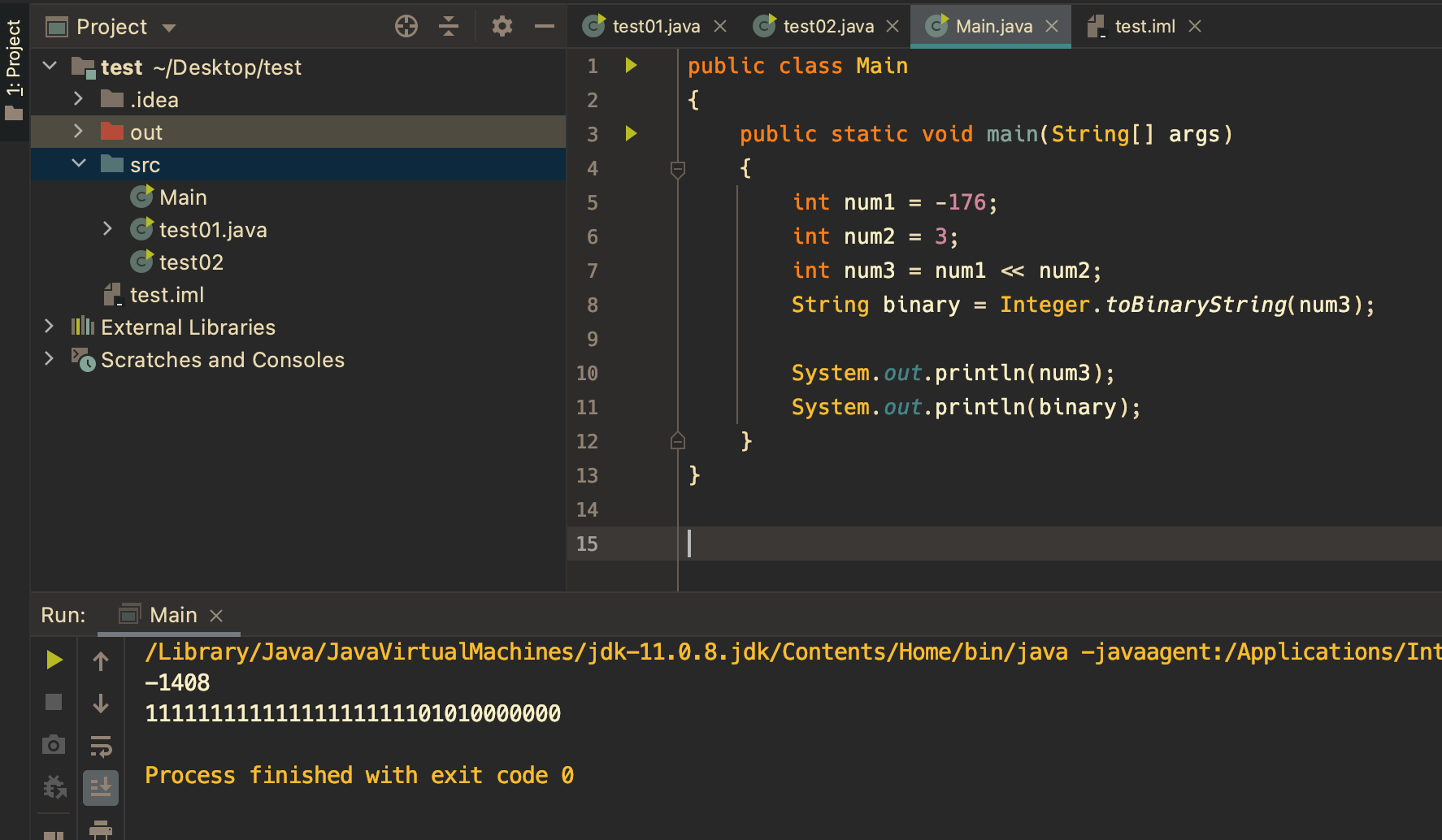This screenshot has height=840, width=1442.
Task: Click the class name Main on line 1
Action: click(882, 66)
